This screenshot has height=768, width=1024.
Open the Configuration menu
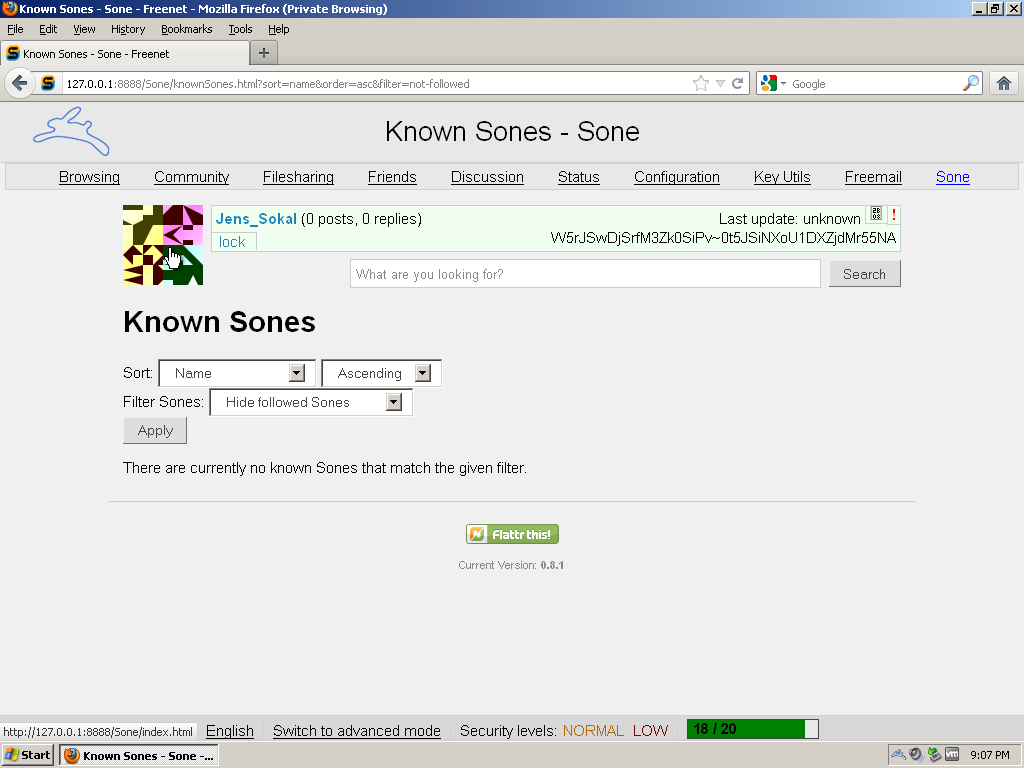click(677, 177)
